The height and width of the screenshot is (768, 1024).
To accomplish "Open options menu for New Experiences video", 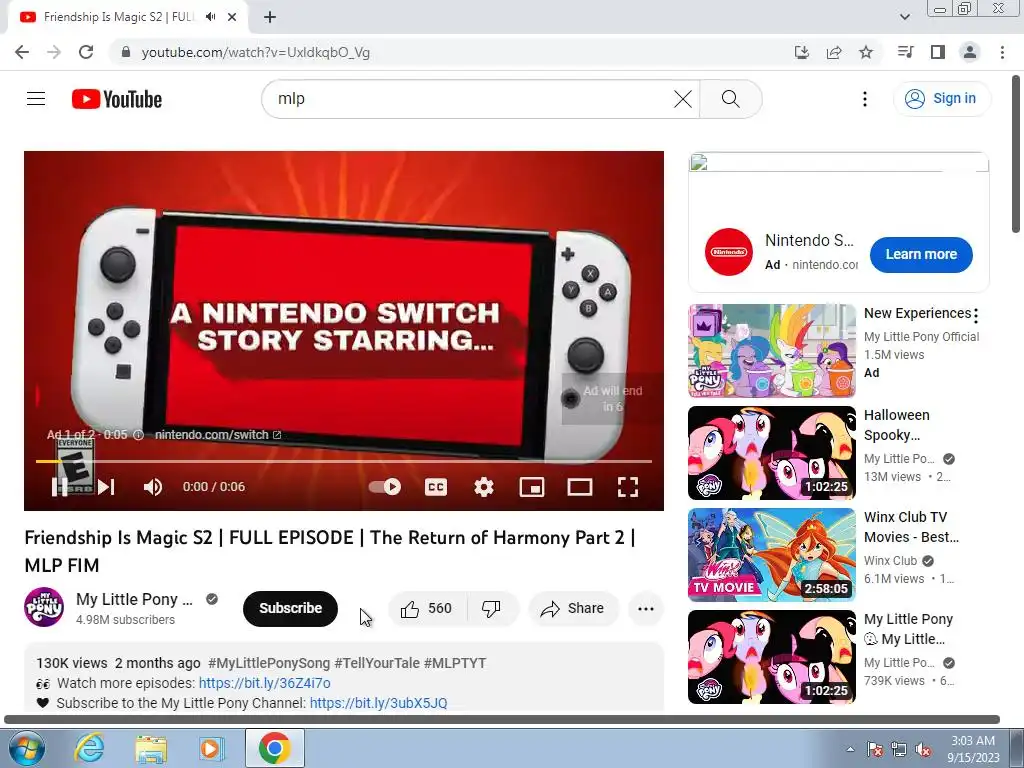I will (976, 316).
